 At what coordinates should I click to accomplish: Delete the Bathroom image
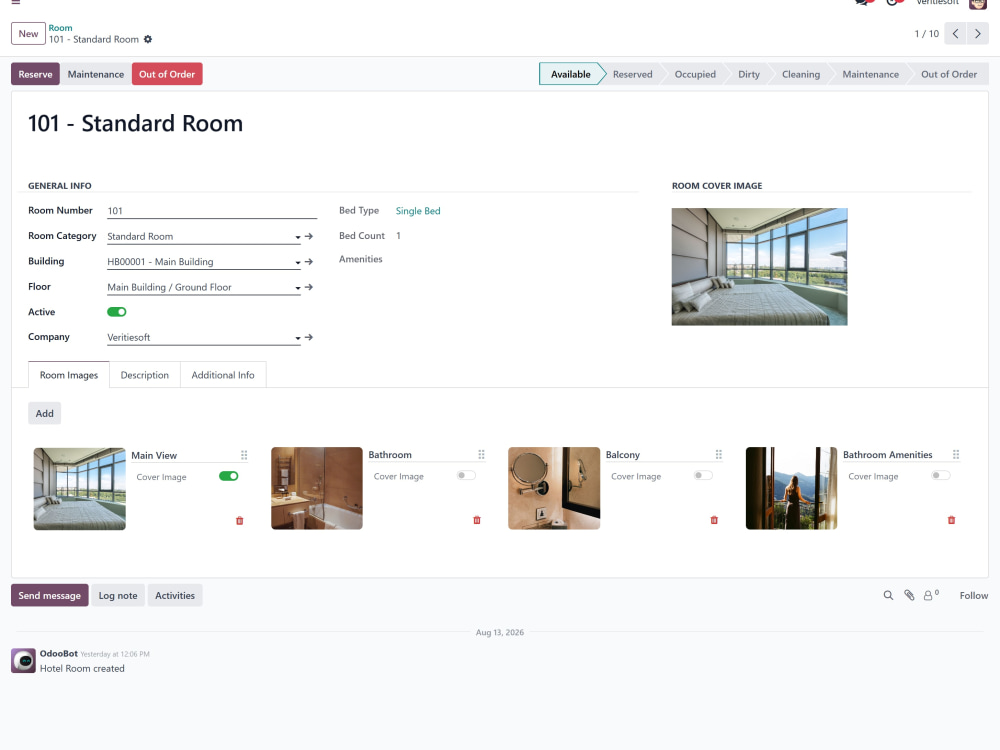coord(477,520)
